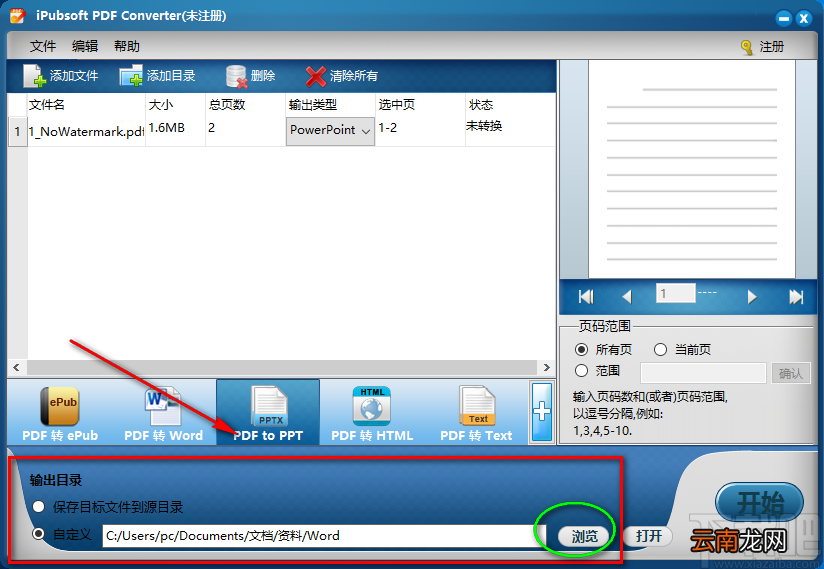
Task: Select file 1_NoWatermark.pdf in the list
Action: pos(86,131)
